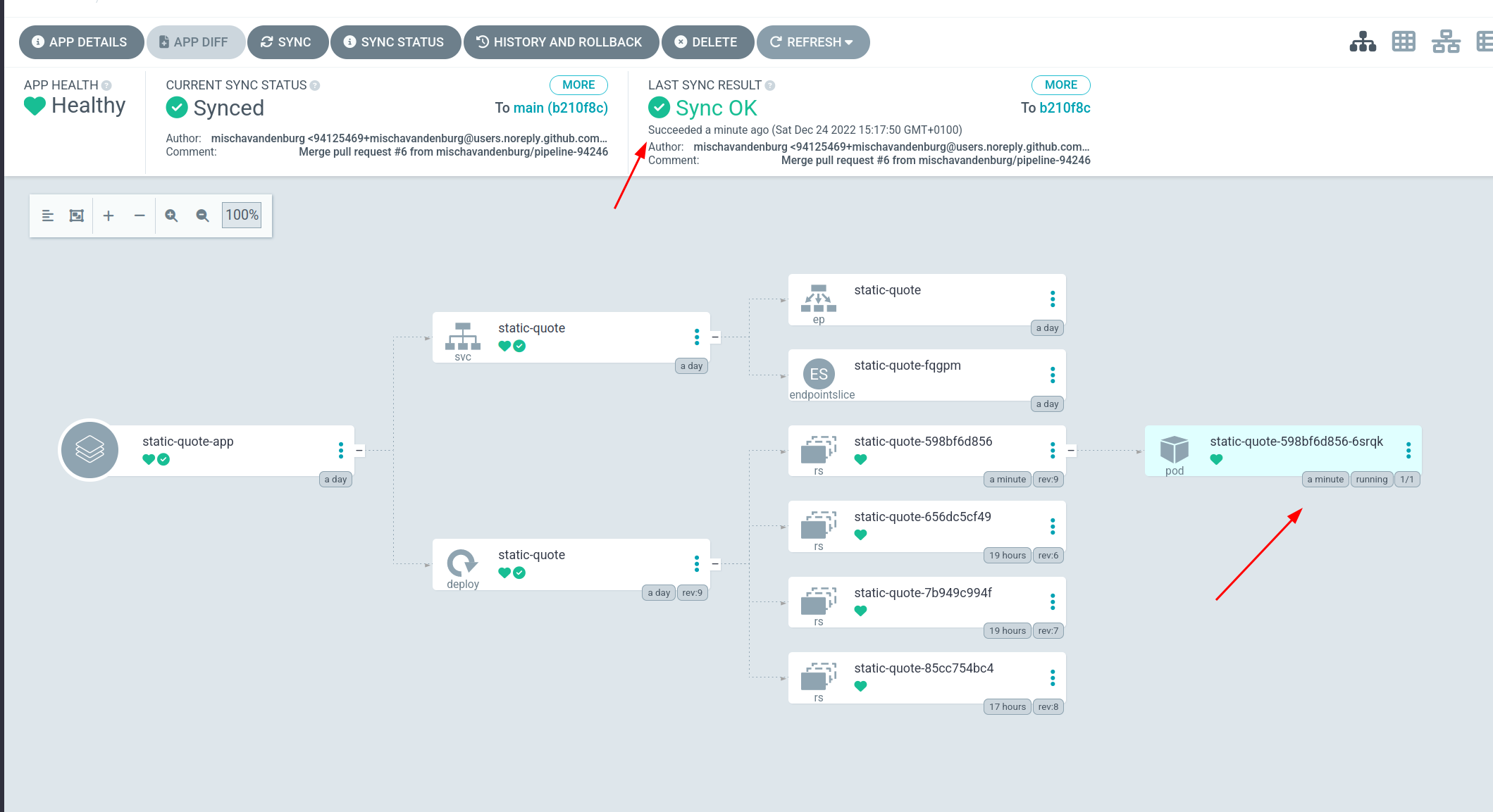The height and width of the screenshot is (812, 1493).
Task: Collapse the static-quote svc node
Action: click(715, 337)
